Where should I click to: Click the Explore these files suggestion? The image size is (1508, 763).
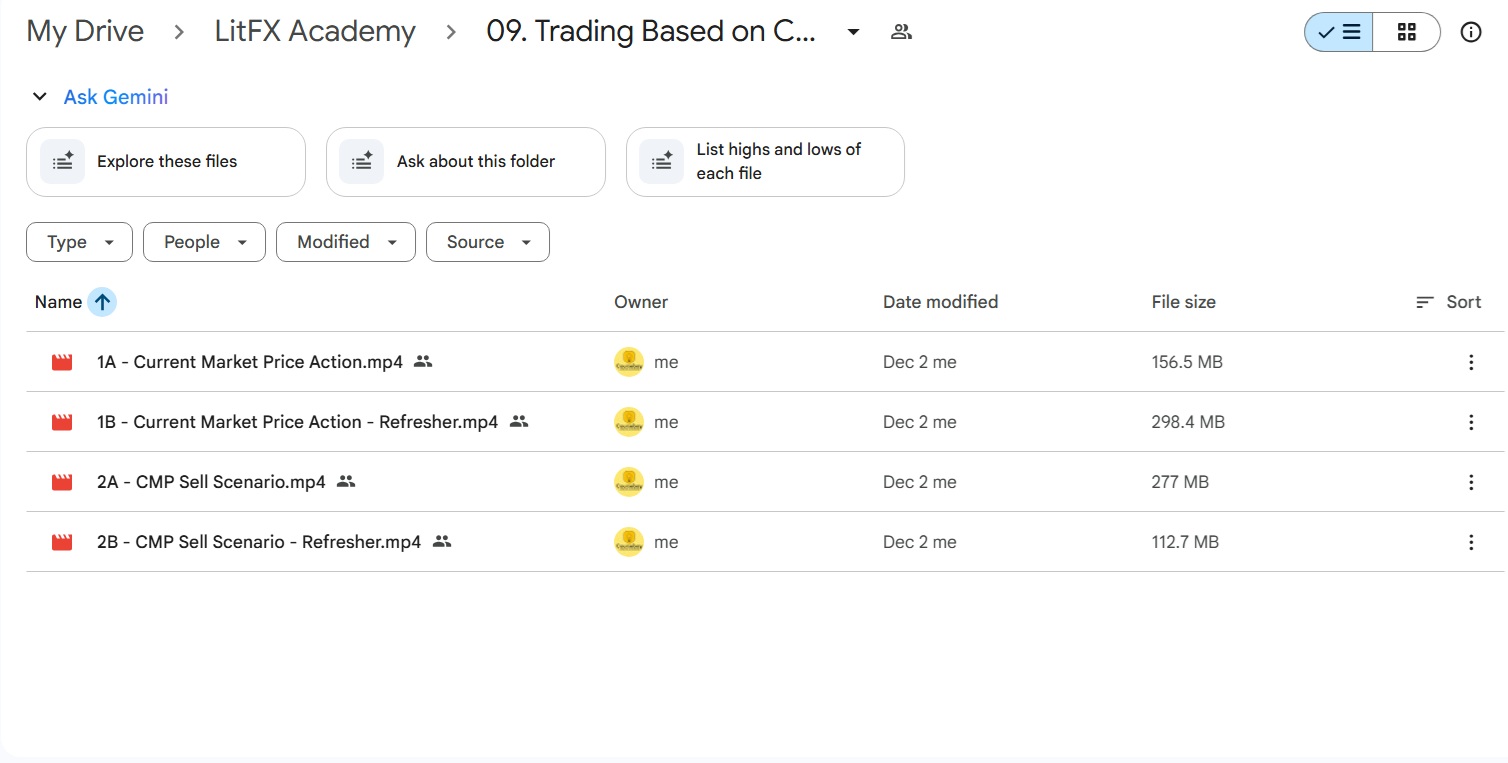pos(166,162)
